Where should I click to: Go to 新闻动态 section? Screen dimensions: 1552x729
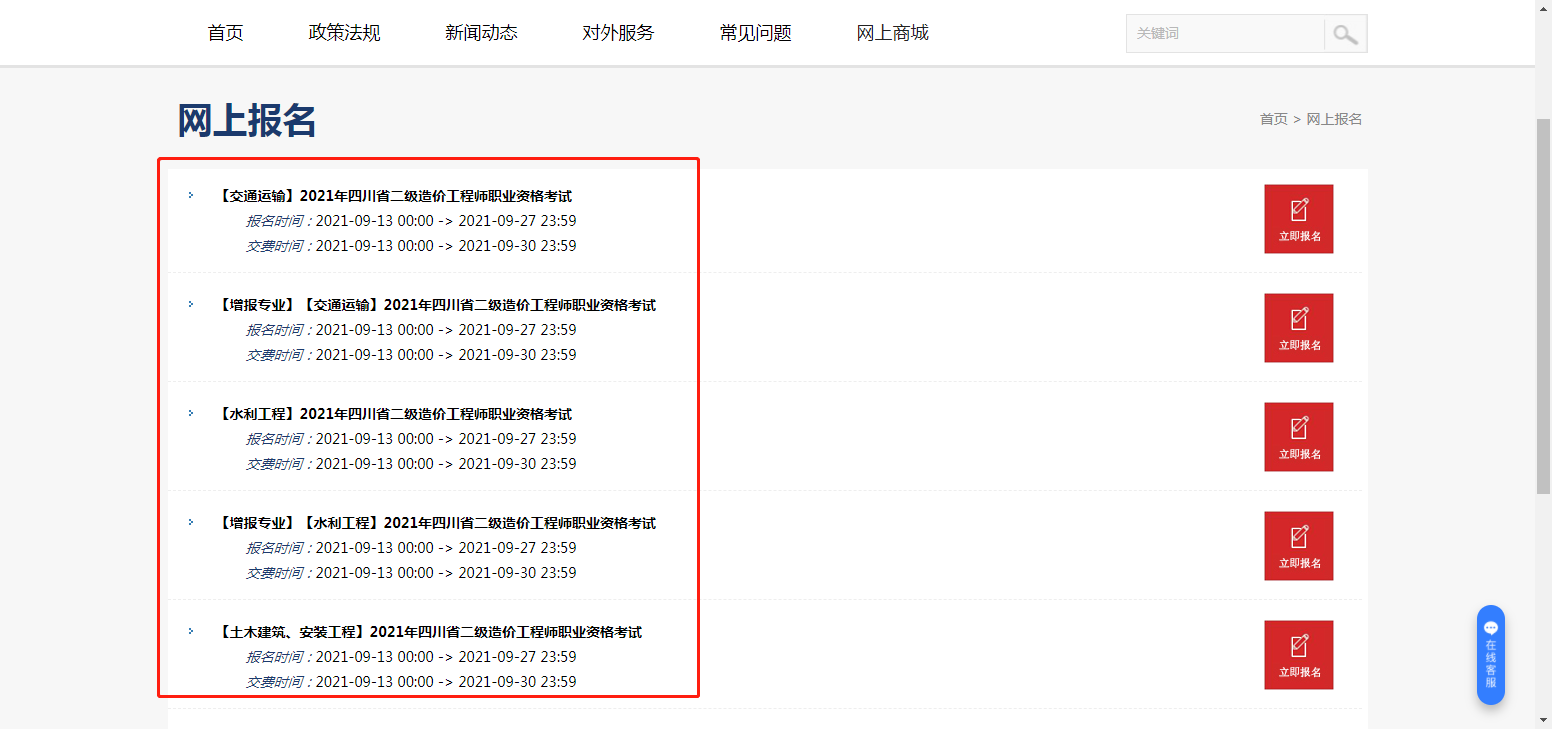click(x=481, y=33)
